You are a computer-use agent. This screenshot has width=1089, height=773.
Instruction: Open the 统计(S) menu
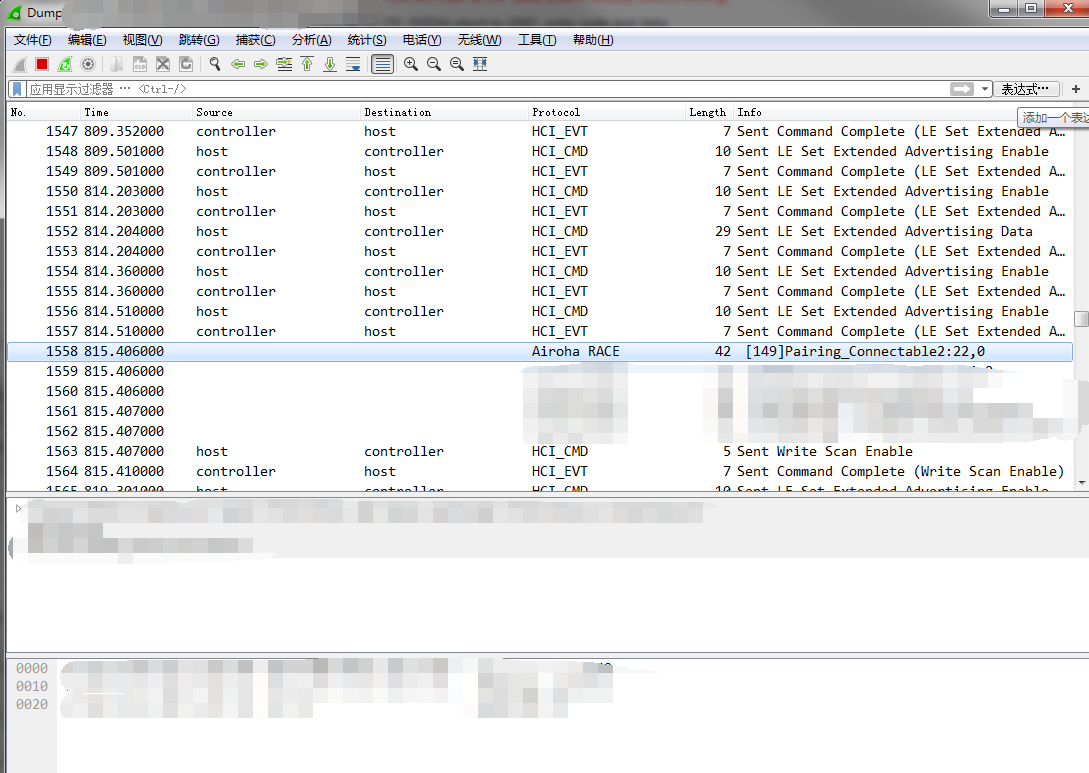tap(367, 40)
